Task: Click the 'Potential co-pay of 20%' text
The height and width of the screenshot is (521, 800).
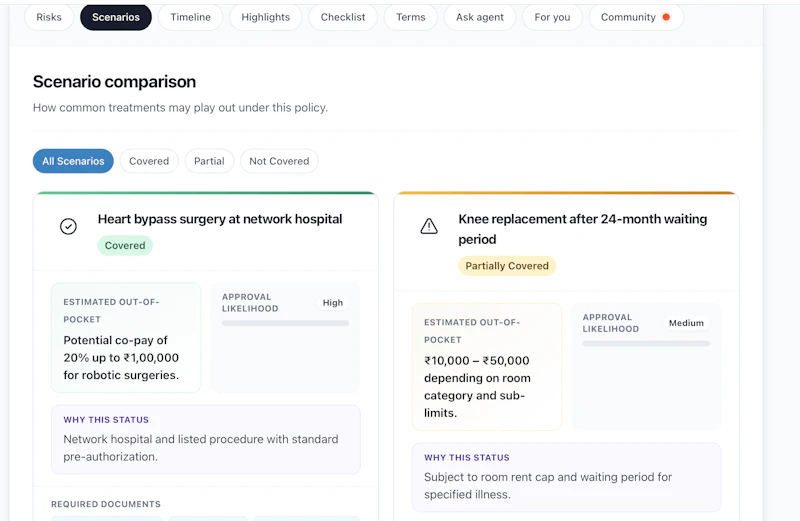Action: coord(121,358)
